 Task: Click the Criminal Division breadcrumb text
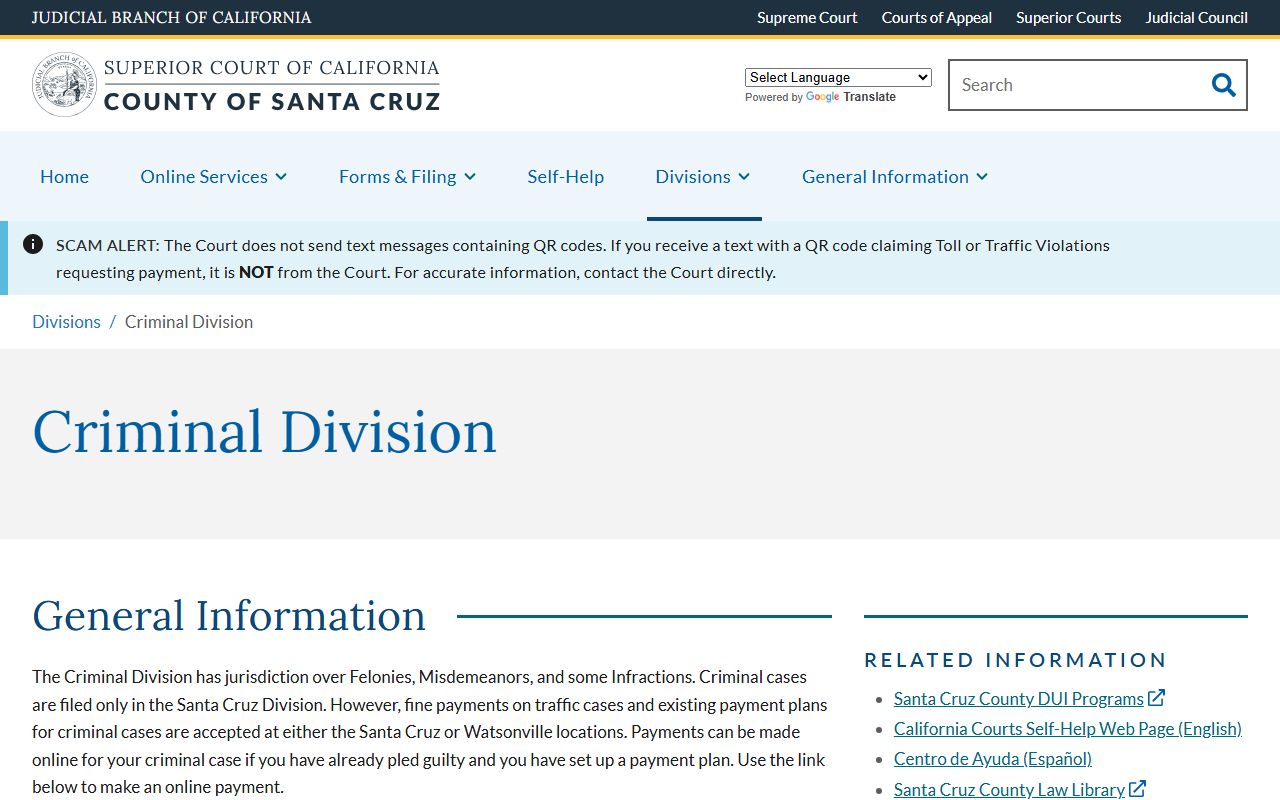[x=189, y=321]
